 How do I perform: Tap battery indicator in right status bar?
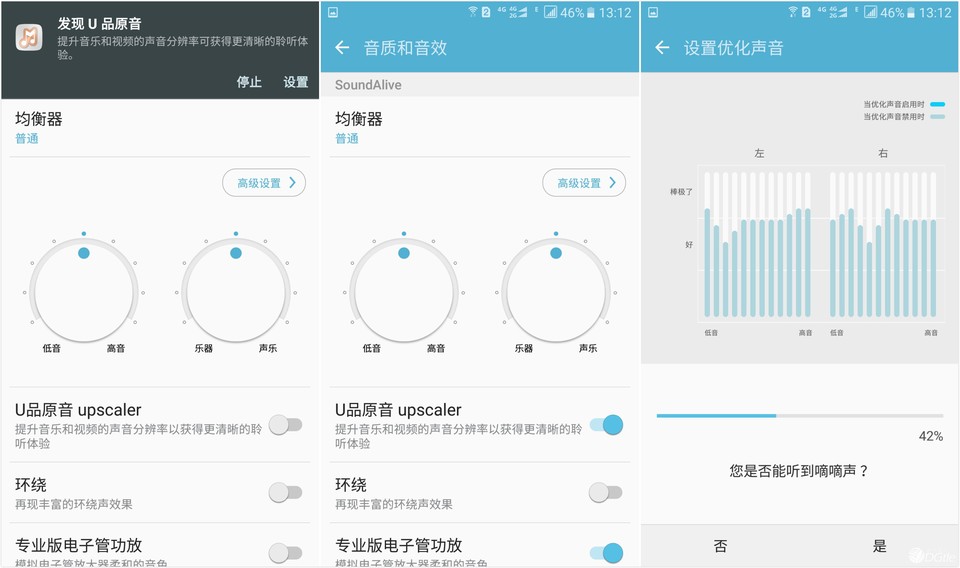[x=910, y=12]
